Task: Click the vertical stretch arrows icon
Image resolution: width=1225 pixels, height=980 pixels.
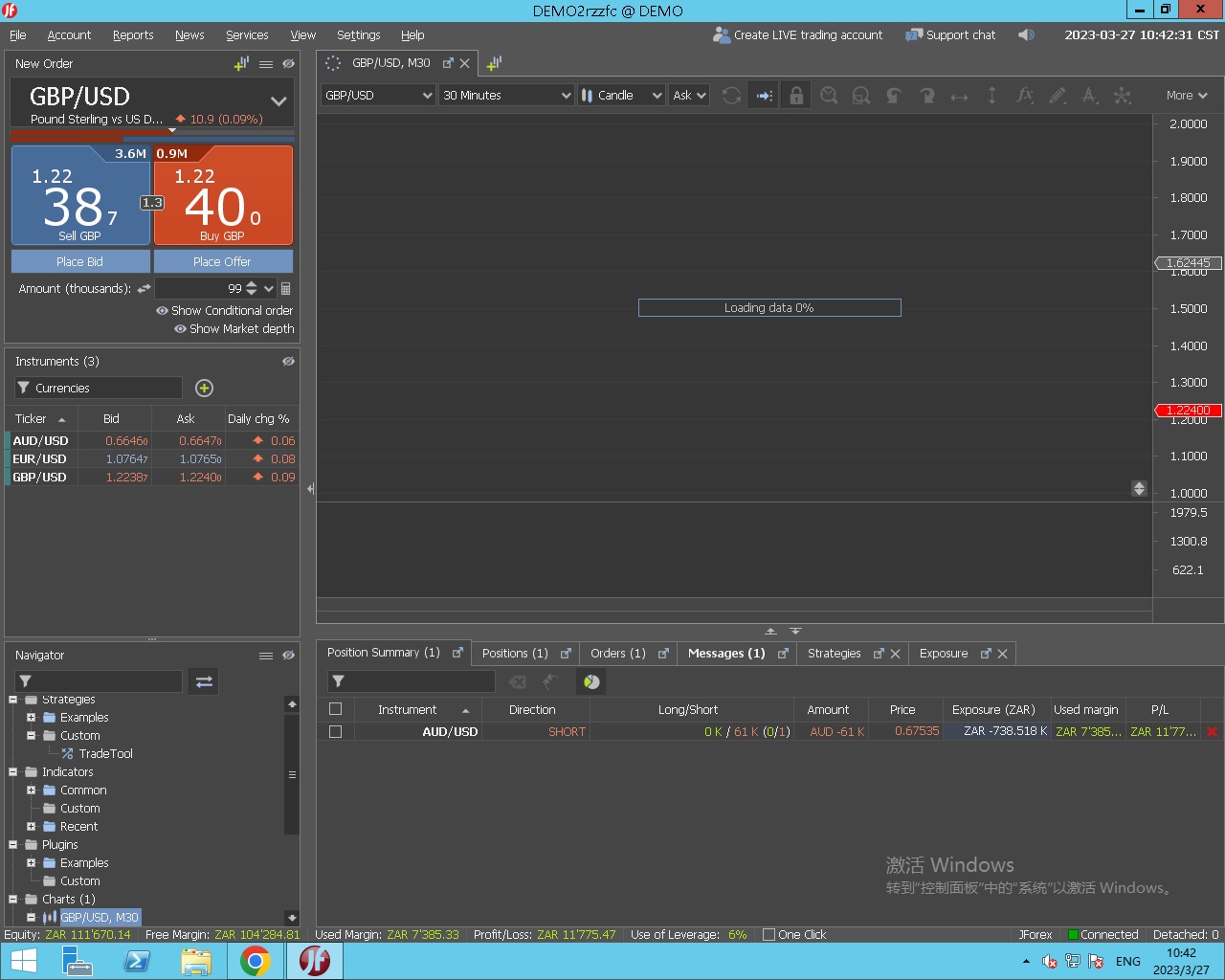Action: [991, 96]
